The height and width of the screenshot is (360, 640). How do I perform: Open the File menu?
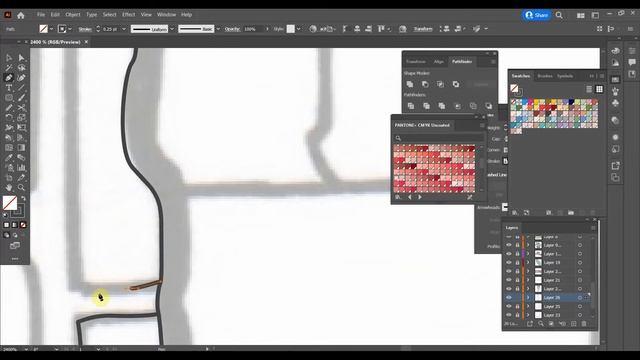point(41,14)
